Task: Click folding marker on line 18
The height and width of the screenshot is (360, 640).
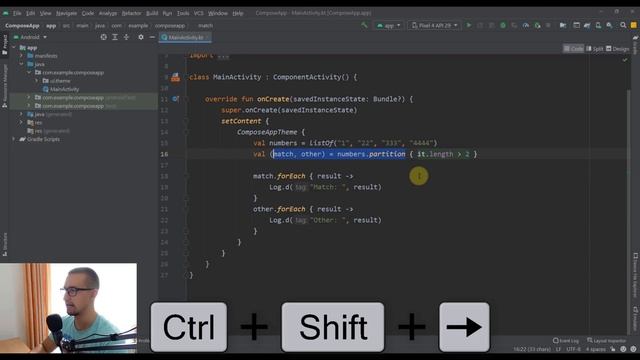Action: tap(186, 176)
